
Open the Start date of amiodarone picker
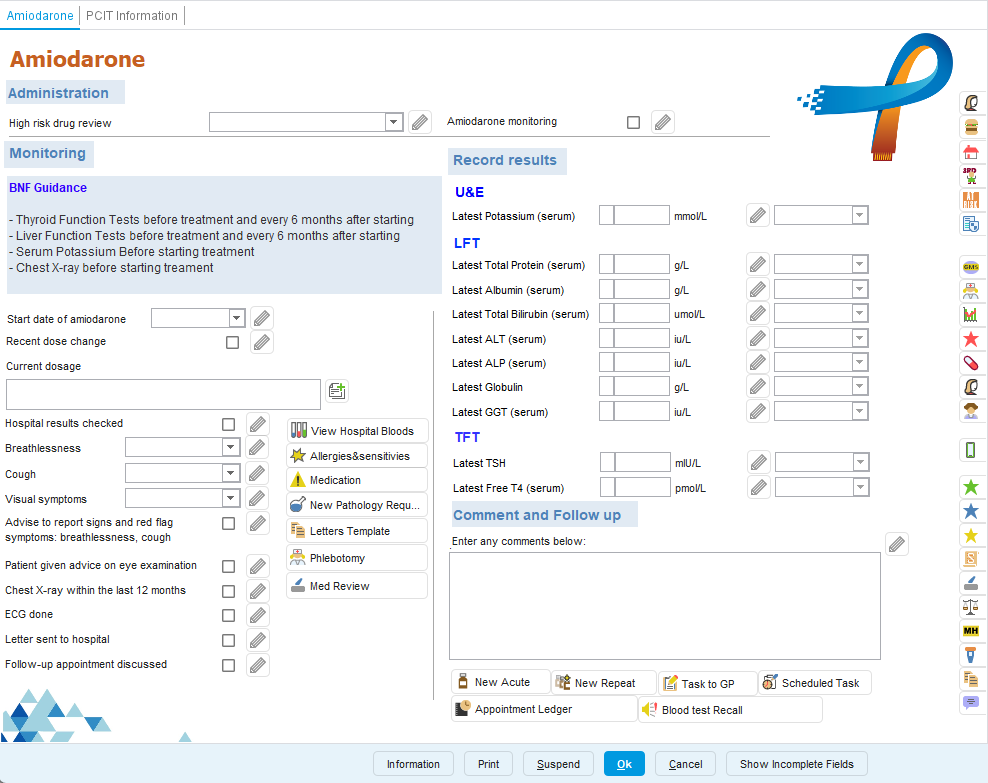[237, 318]
